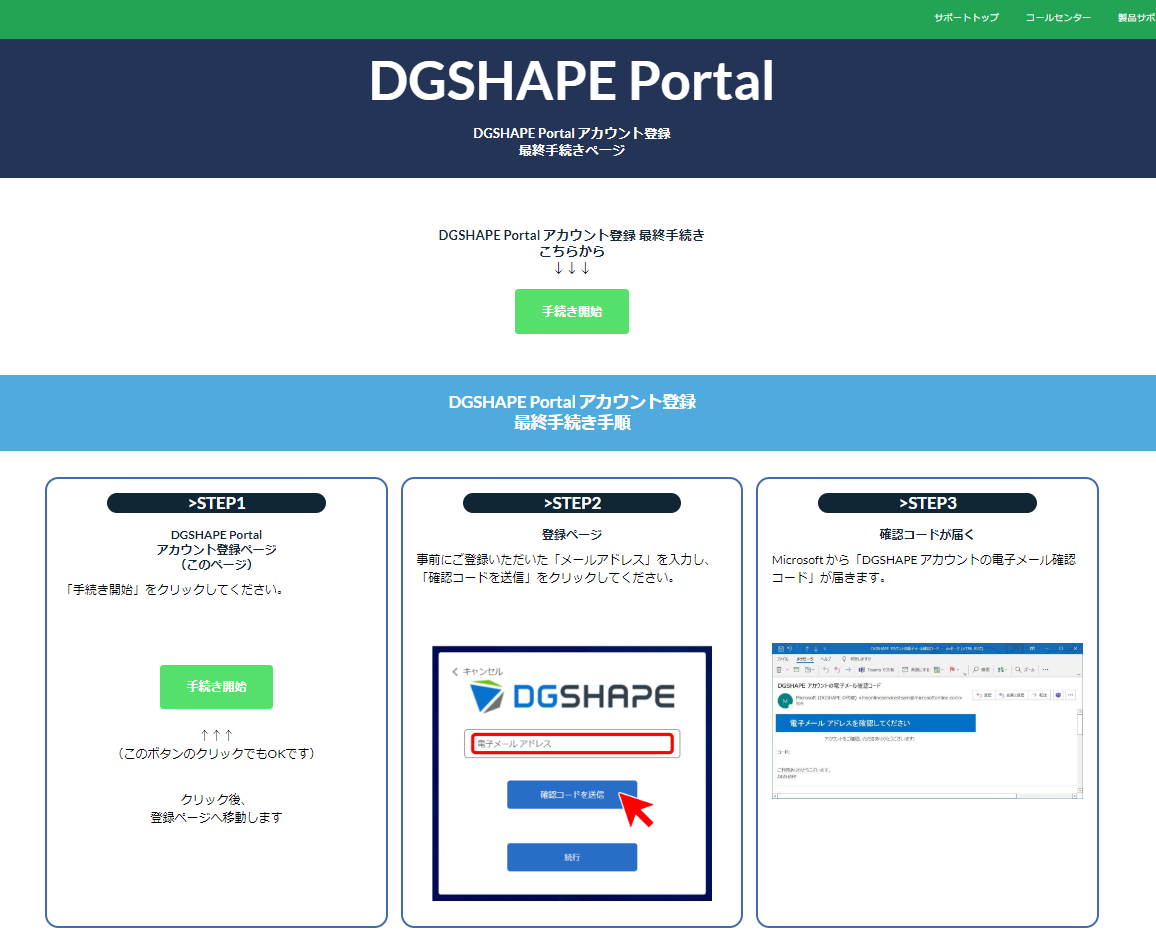1156x947 pixels.
Task: Click the top green 手続き開始 button
Action: (571, 312)
